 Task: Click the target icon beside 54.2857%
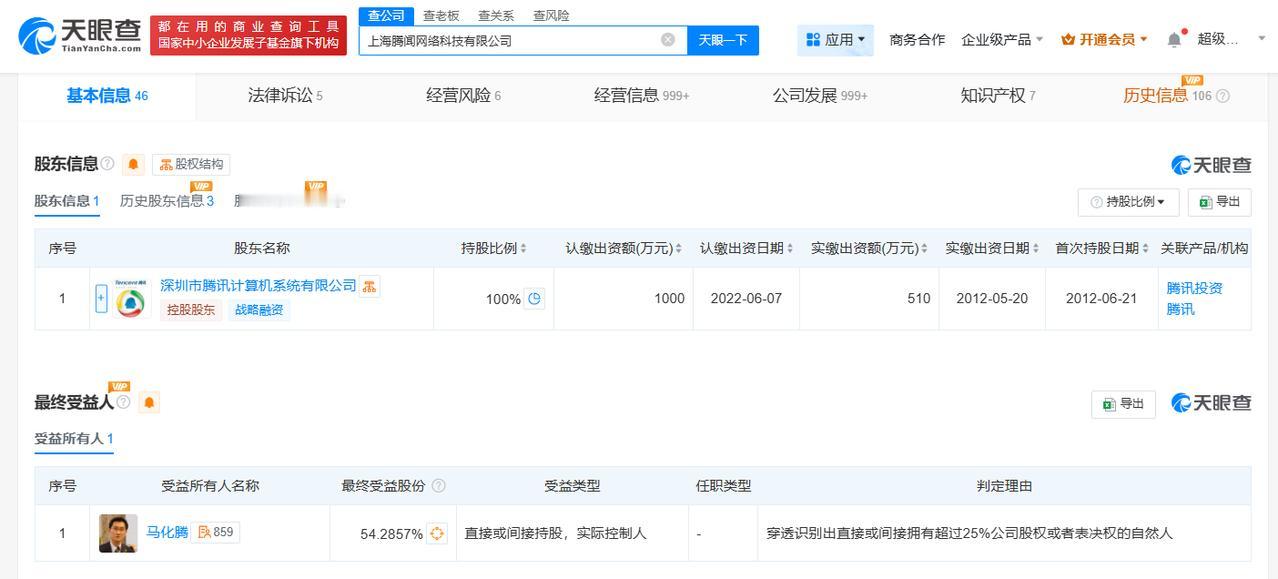click(x=437, y=533)
